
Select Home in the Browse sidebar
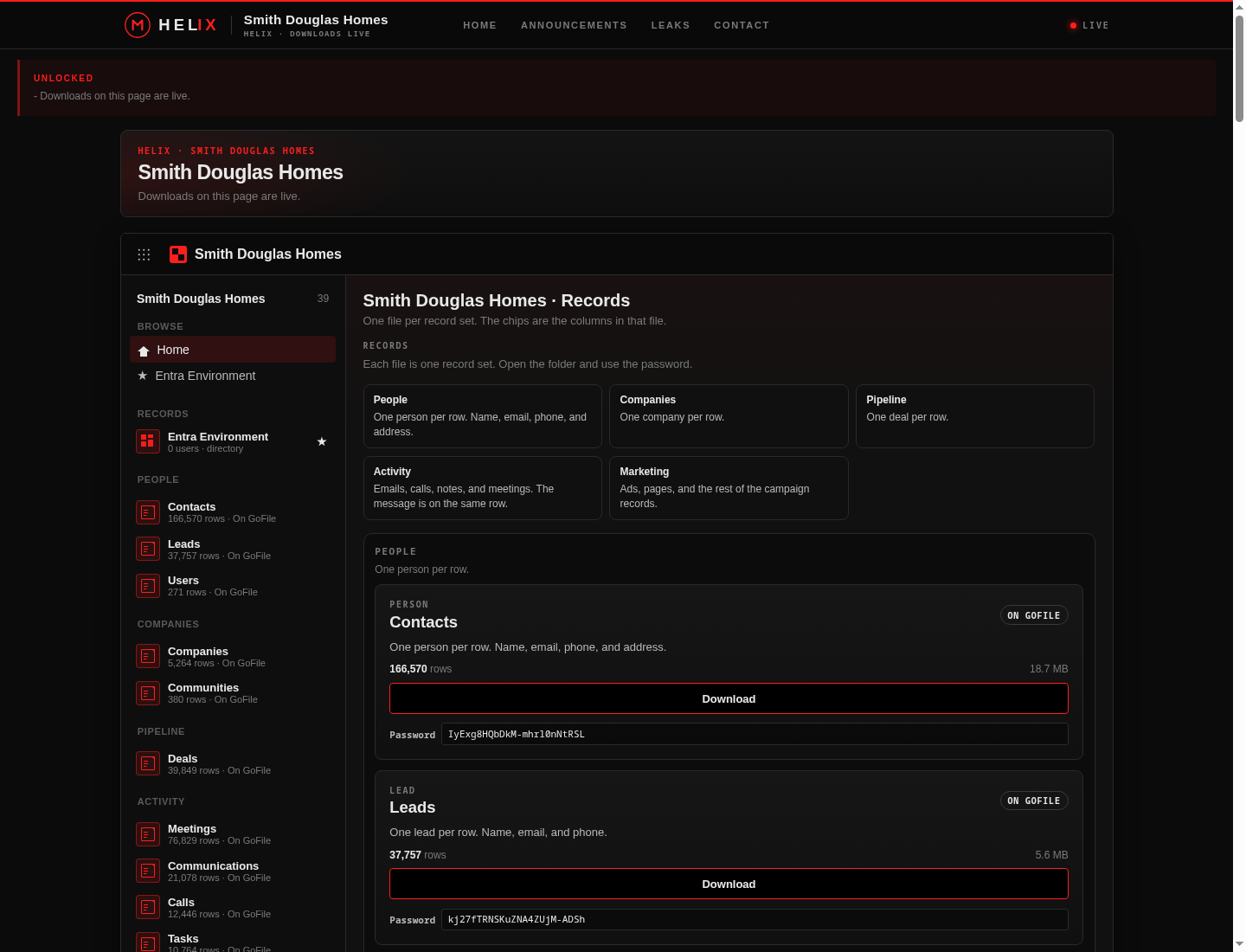pyautogui.click(x=233, y=350)
